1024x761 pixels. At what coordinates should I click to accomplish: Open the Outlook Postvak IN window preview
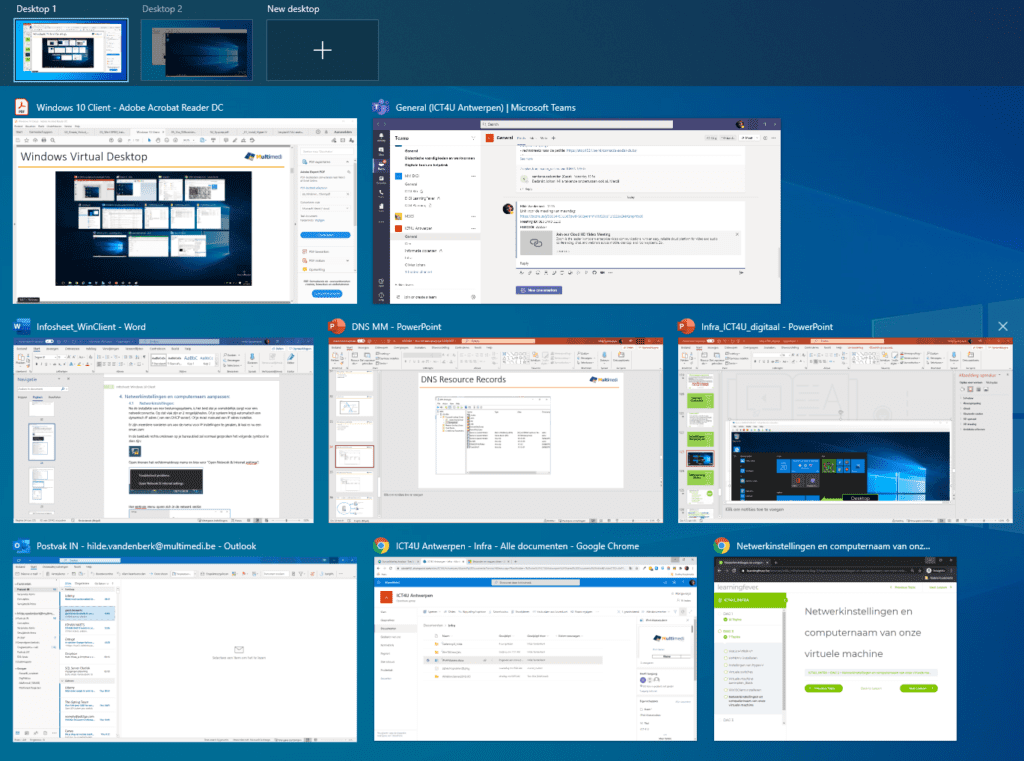tap(185, 649)
